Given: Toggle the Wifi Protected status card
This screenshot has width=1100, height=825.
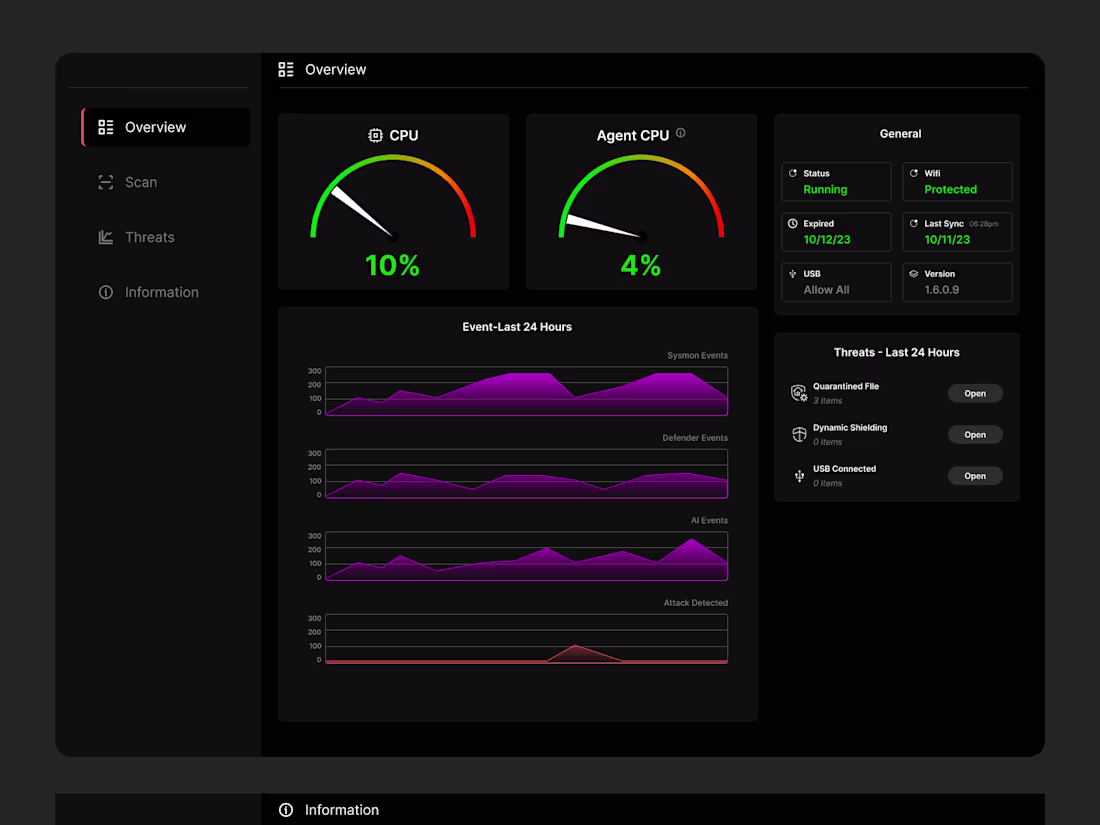Looking at the screenshot, I should [957, 182].
